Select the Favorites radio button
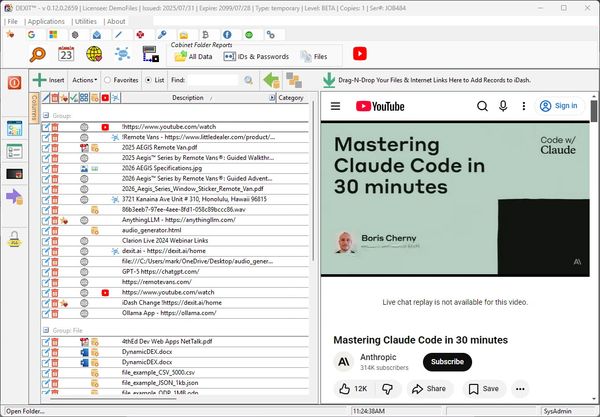 [108, 79]
